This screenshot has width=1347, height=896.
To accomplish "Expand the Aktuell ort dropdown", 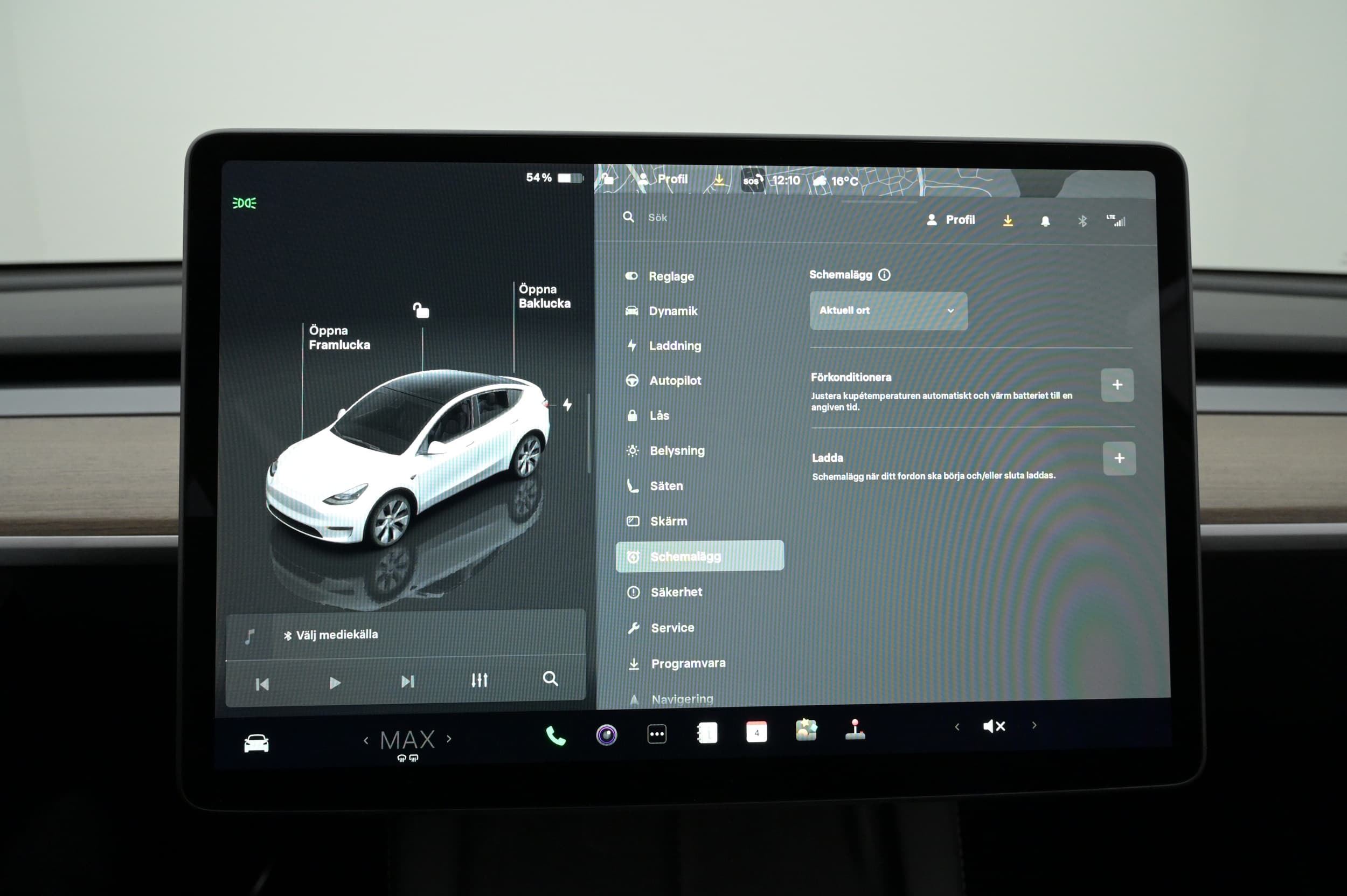I will [x=888, y=311].
